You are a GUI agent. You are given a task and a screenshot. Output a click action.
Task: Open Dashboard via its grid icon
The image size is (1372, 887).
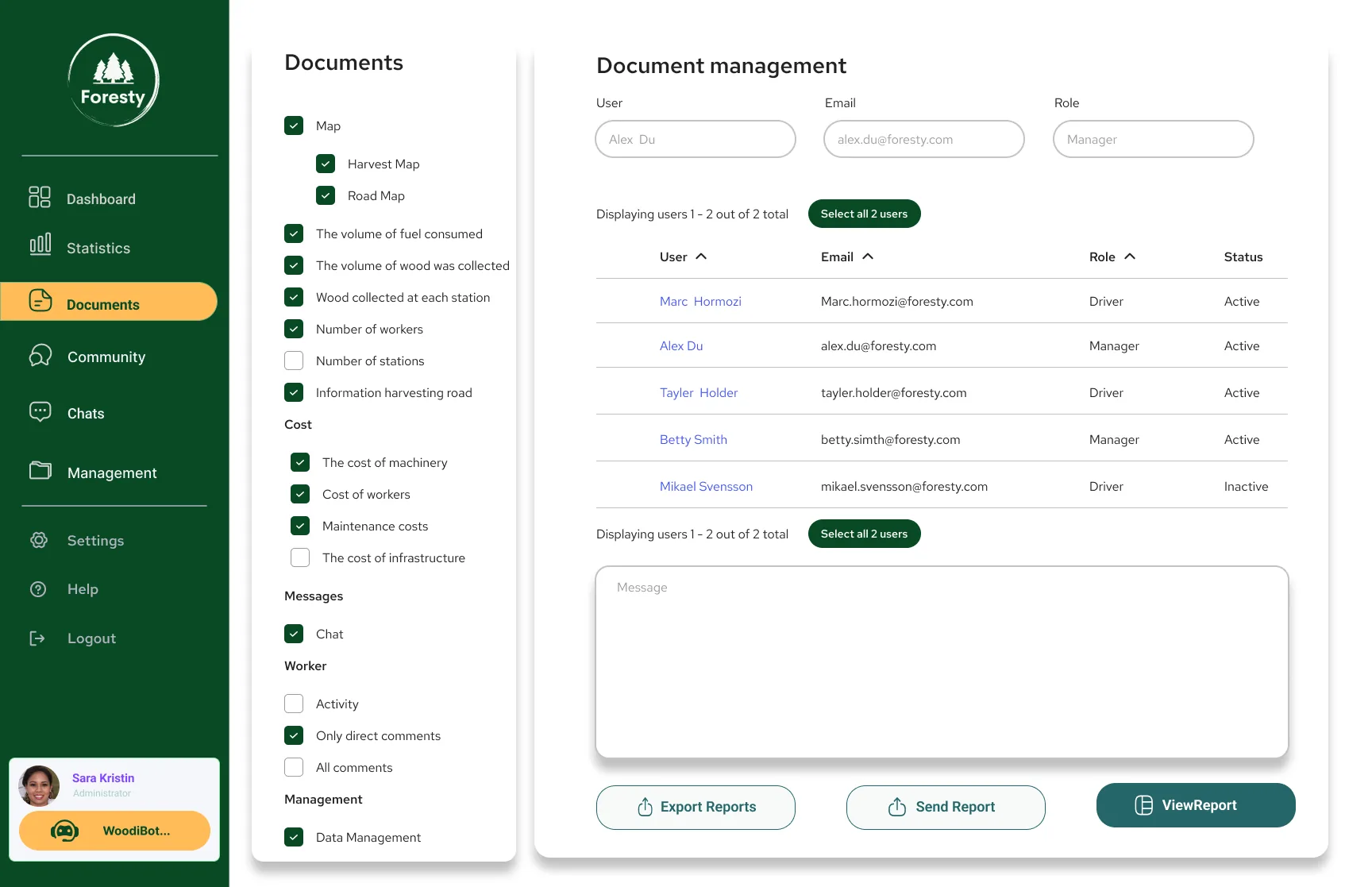click(x=40, y=197)
